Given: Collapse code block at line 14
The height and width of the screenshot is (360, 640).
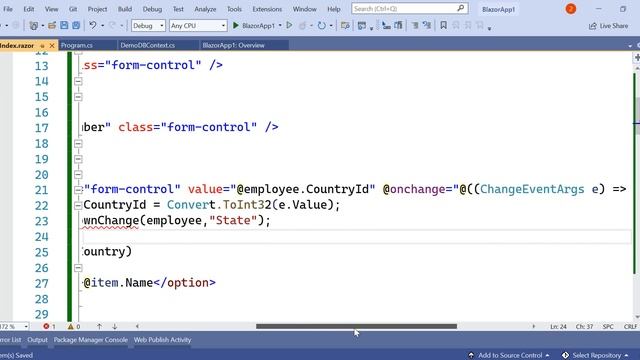Looking at the screenshot, I should [x=78, y=81].
